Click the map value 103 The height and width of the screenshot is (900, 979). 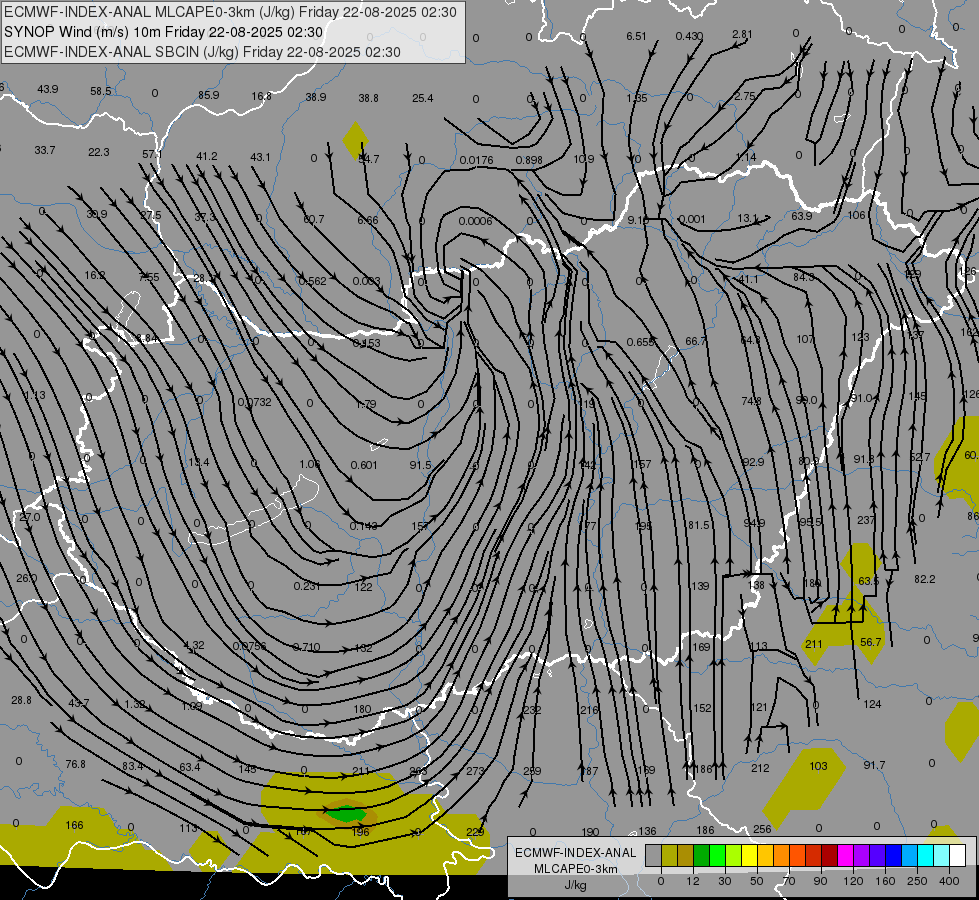pos(818,766)
